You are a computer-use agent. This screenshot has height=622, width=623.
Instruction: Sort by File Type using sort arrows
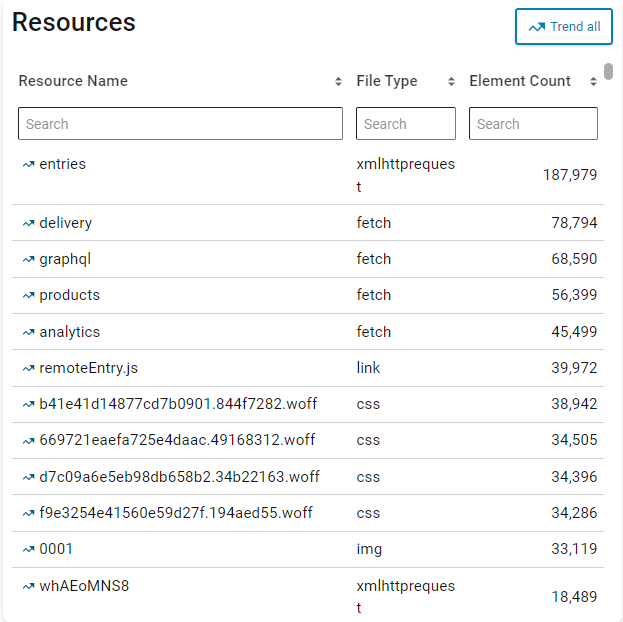451,81
